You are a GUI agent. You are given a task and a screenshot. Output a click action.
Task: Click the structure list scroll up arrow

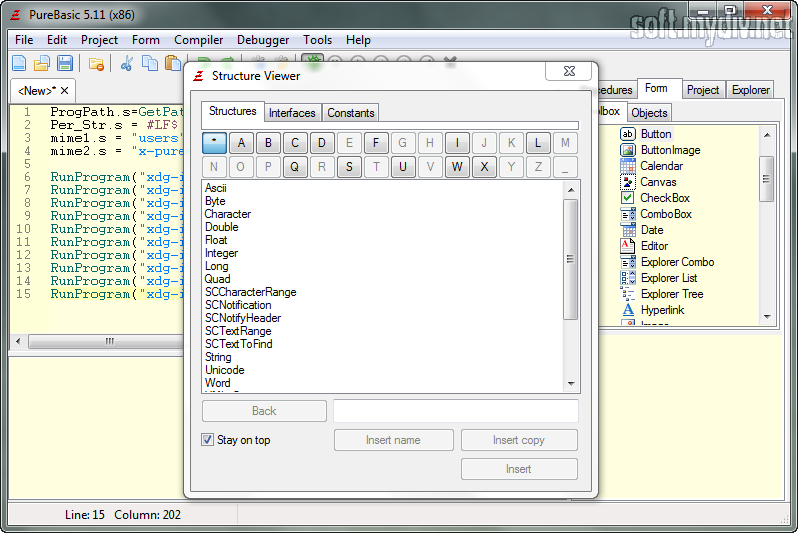click(571, 190)
